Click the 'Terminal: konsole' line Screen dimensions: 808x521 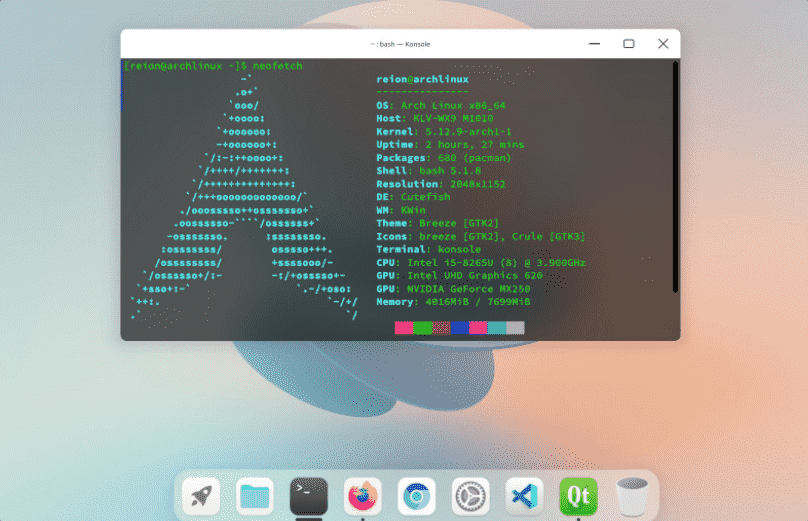coord(429,249)
